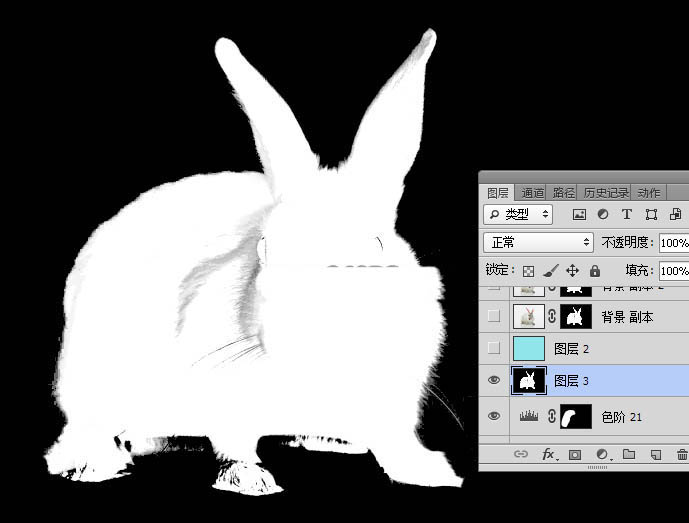
Task: Show the 图层 2 layer
Action: coord(494,348)
